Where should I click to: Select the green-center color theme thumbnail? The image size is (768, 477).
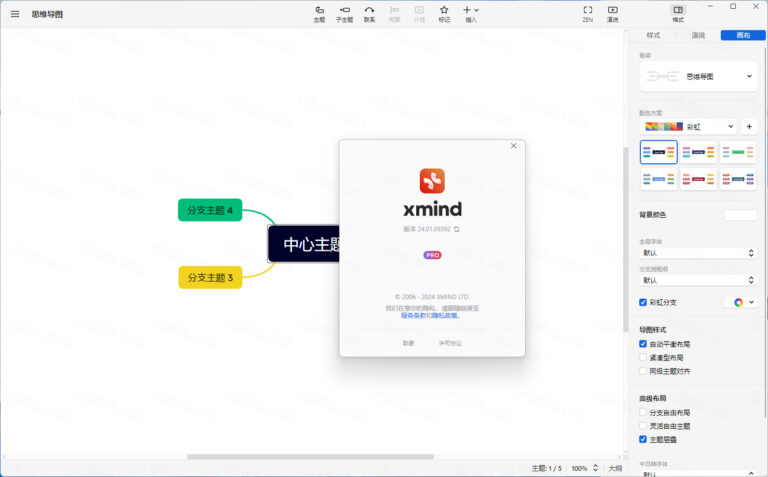(x=738, y=152)
